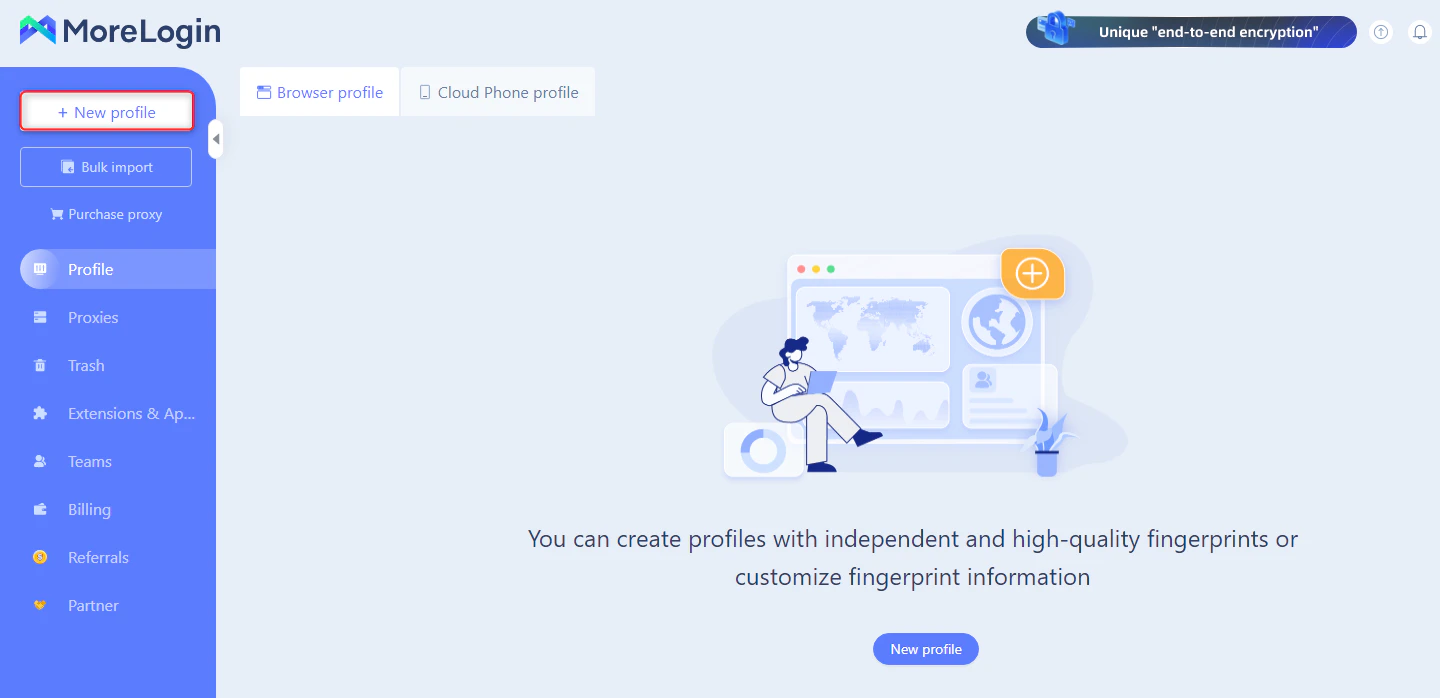Image resolution: width=1440 pixels, height=698 pixels.
Task: Click the Teams people icon
Action: 40,461
